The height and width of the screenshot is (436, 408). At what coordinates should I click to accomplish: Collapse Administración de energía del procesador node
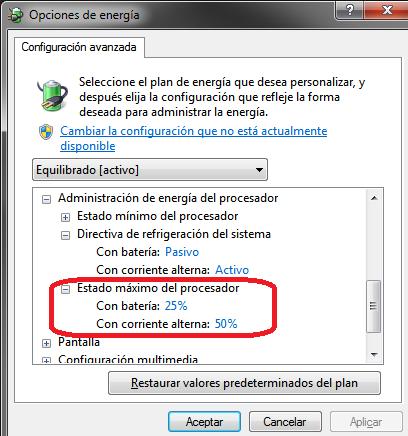click(x=46, y=199)
